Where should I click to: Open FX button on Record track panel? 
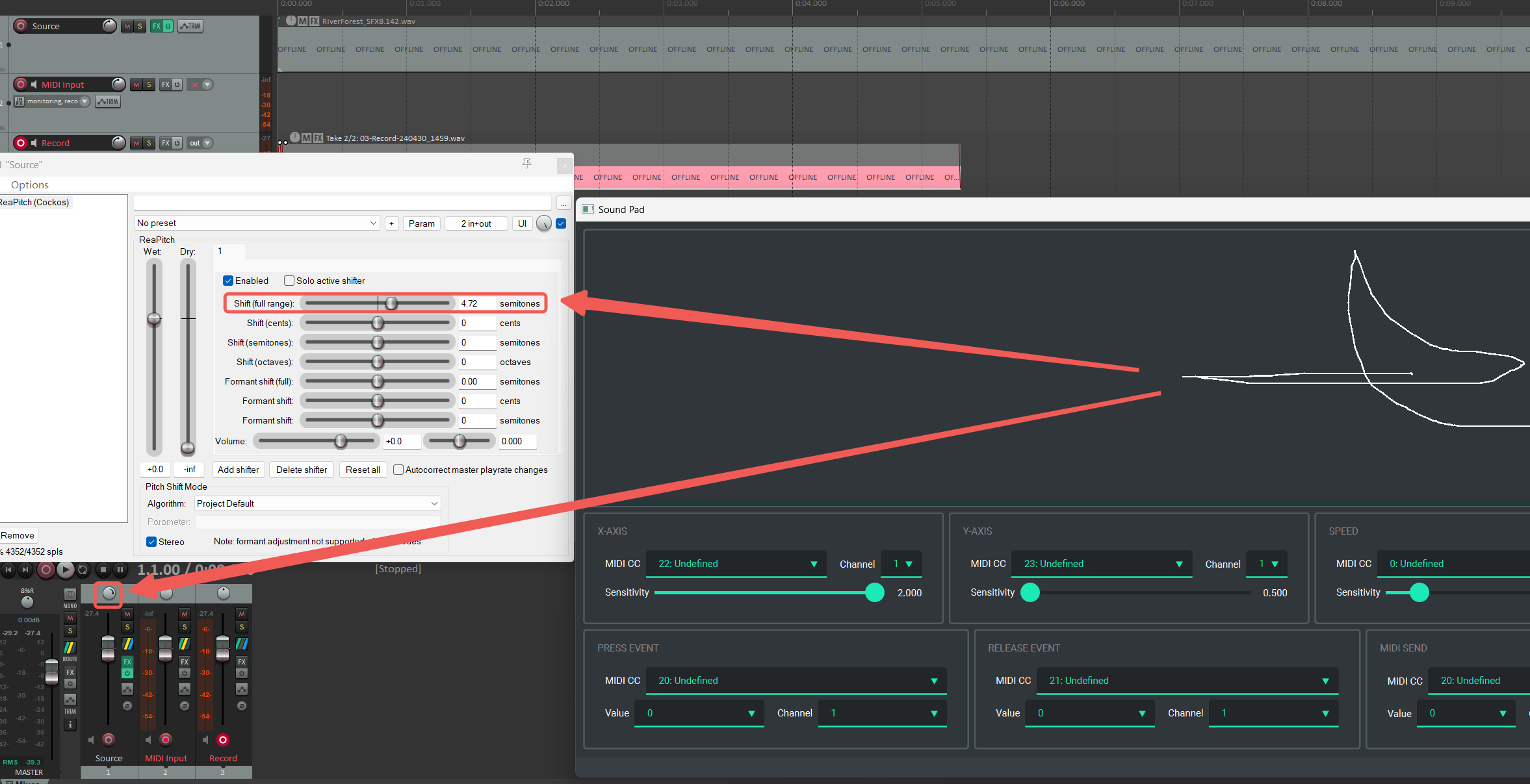(166, 143)
